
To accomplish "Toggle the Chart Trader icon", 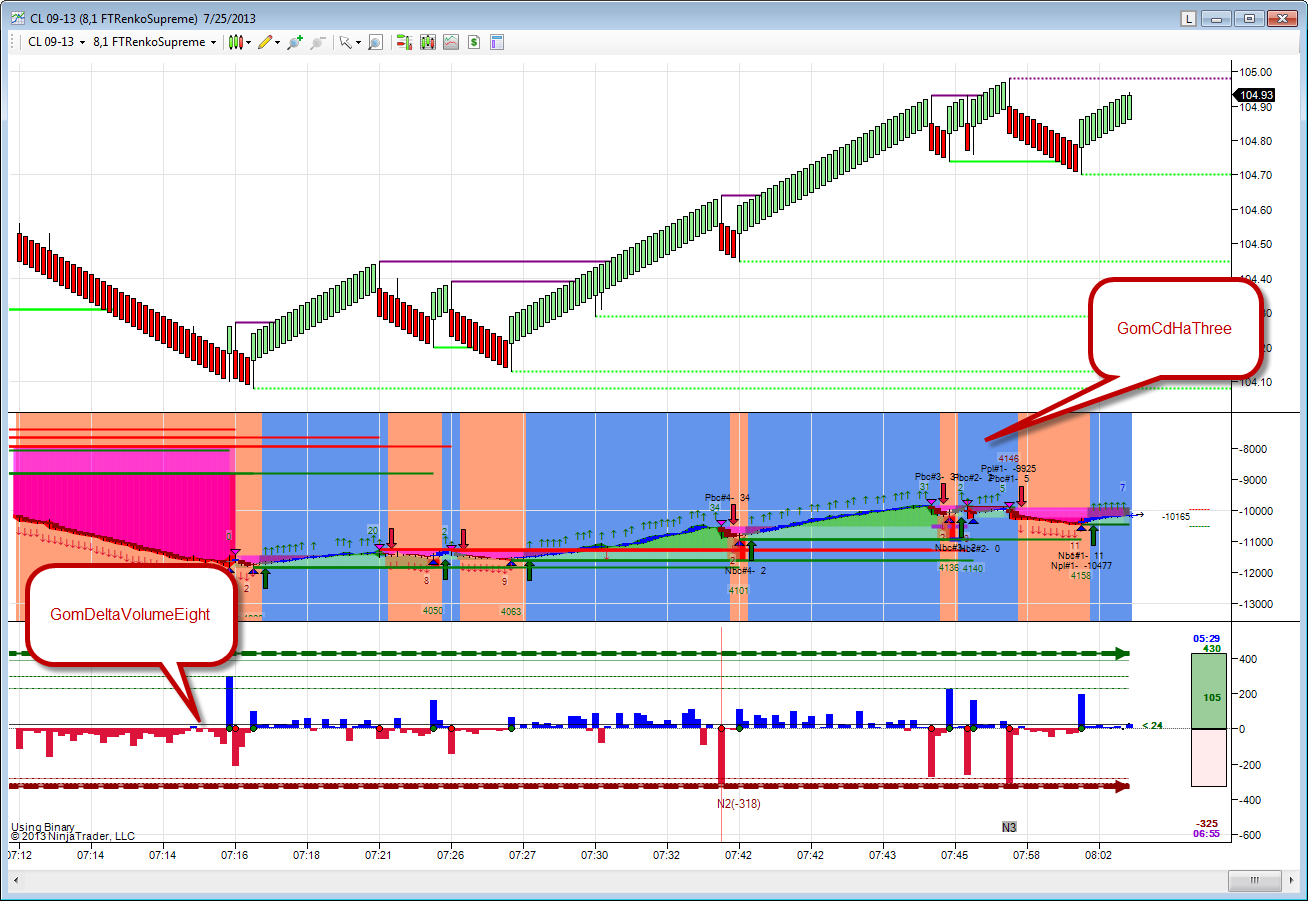I will 404,42.
